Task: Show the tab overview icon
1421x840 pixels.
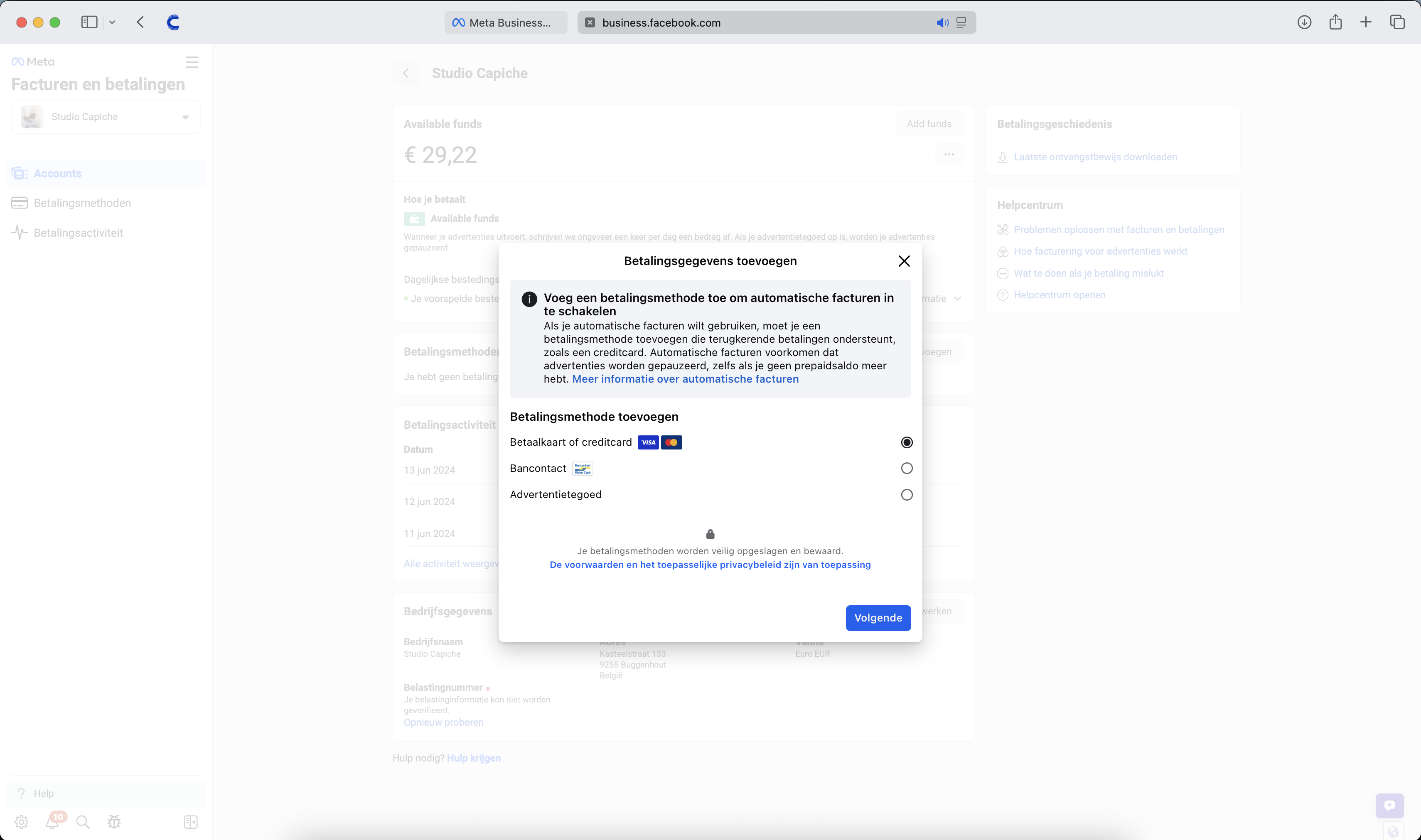Action: [1397, 22]
